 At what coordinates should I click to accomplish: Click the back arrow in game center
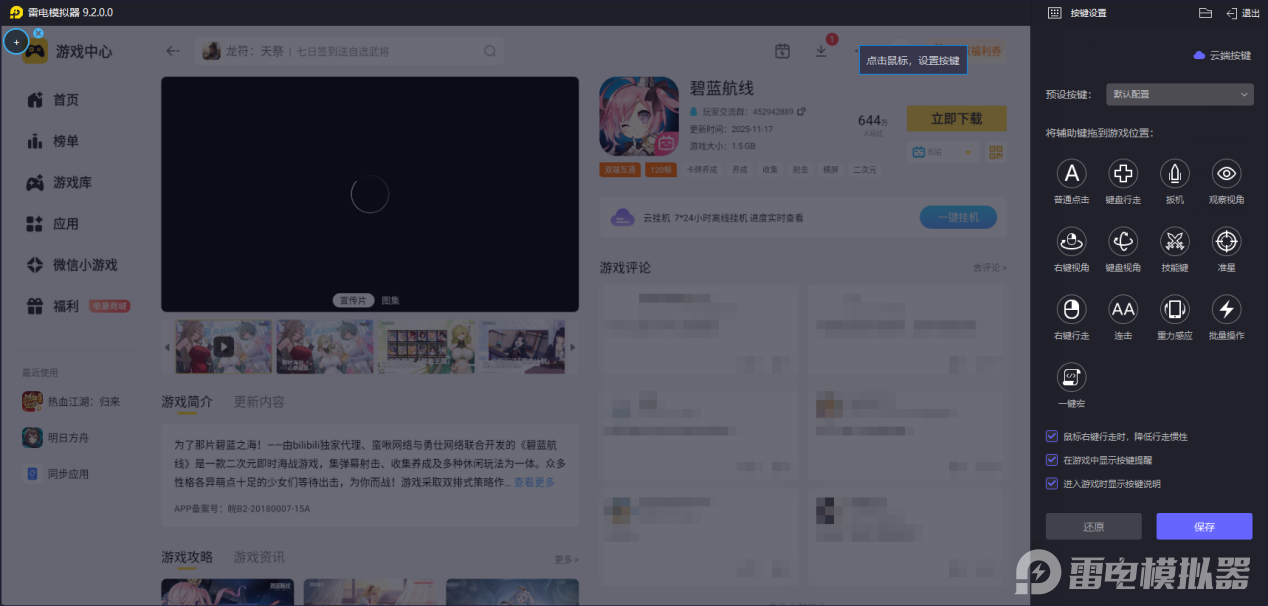point(173,51)
